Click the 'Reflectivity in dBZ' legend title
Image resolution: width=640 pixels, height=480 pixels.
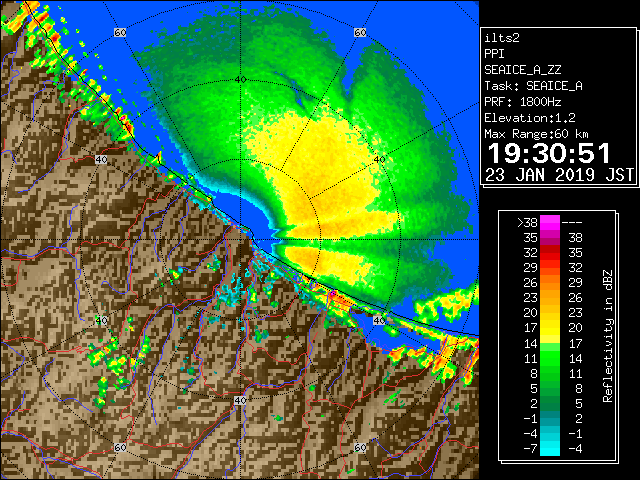[608, 336]
